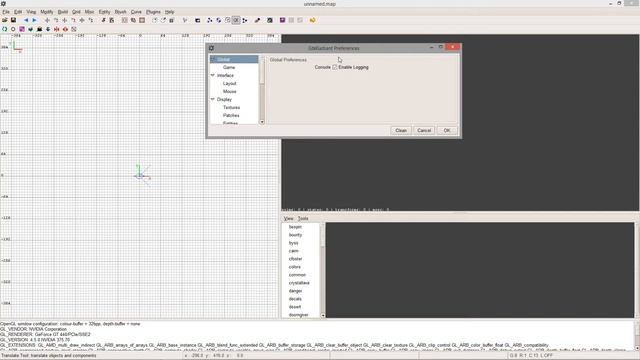Confirm preferences with the OK button

(x=447, y=130)
